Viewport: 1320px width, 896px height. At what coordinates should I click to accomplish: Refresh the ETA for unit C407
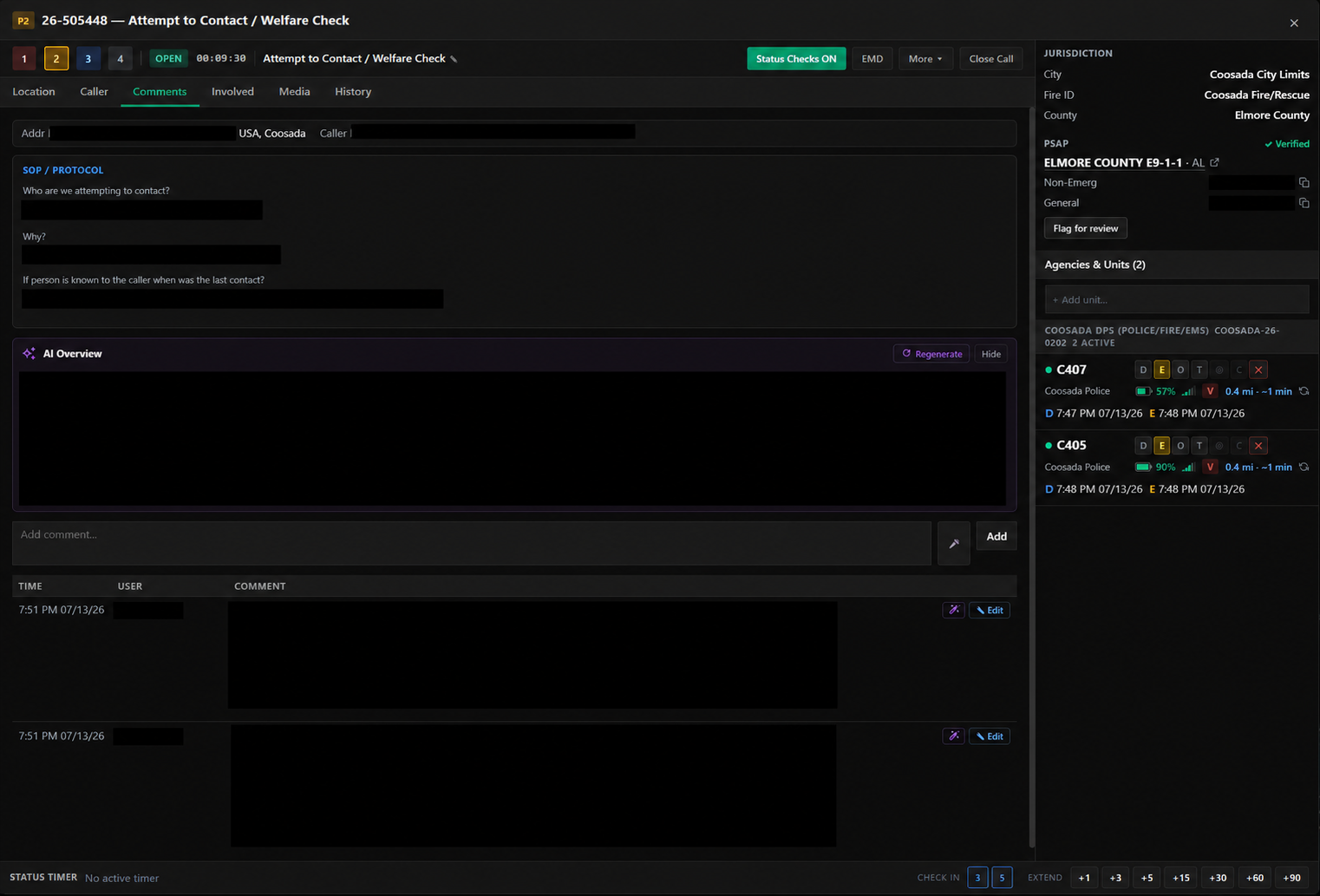(x=1304, y=391)
